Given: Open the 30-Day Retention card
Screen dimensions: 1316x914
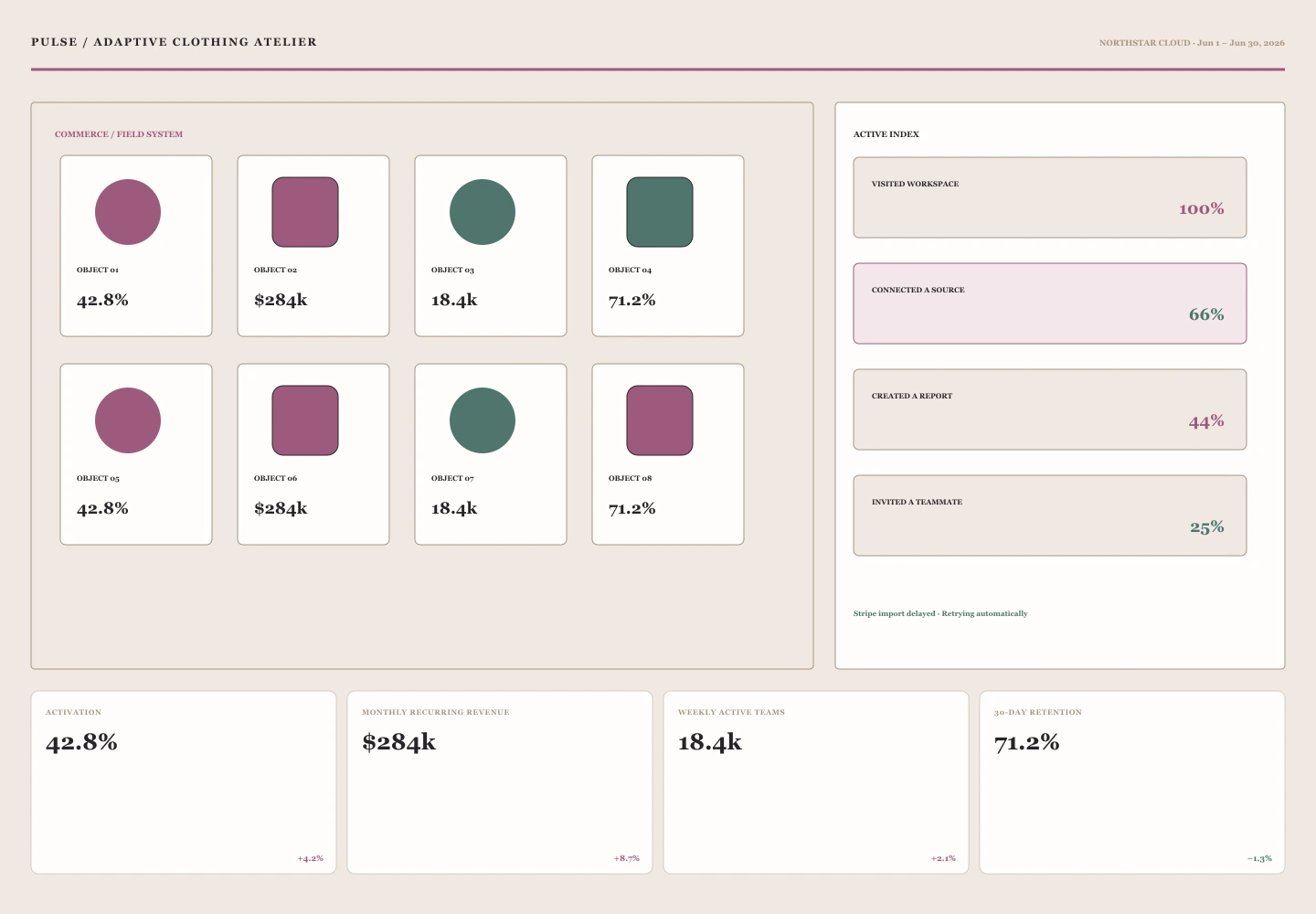Looking at the screenshot, I should [1132, 782].
